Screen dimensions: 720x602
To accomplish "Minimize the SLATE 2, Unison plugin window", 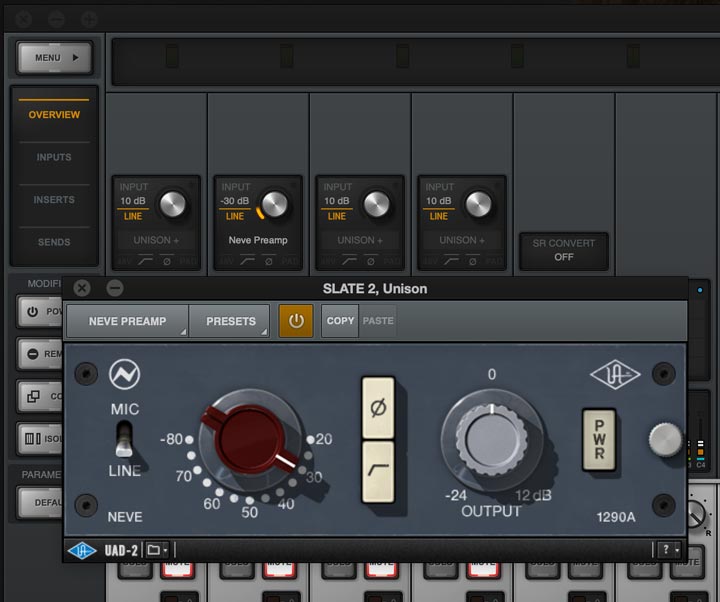I will (115, 288).
